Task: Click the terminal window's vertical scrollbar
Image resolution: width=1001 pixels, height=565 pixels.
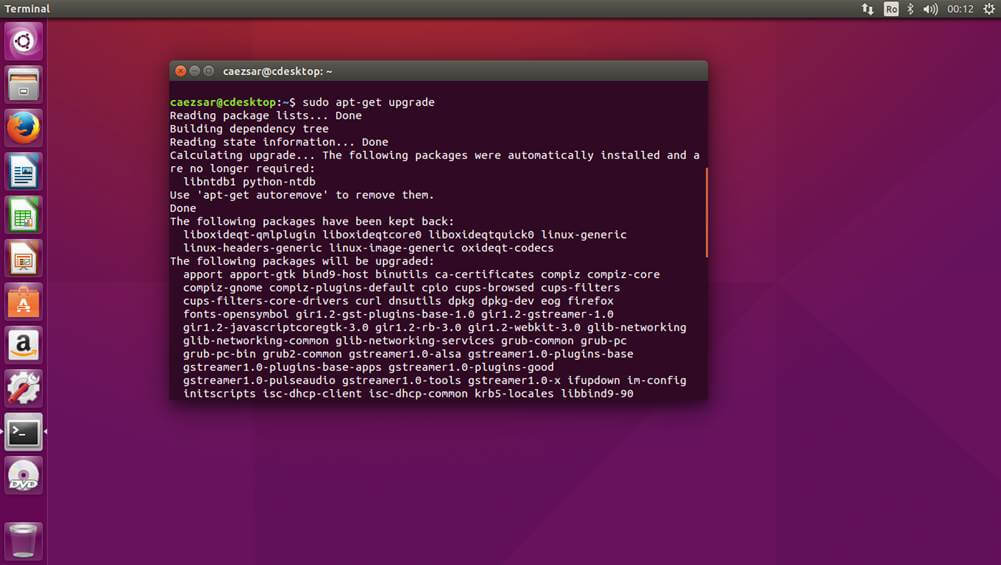Action: click(706, 212)
